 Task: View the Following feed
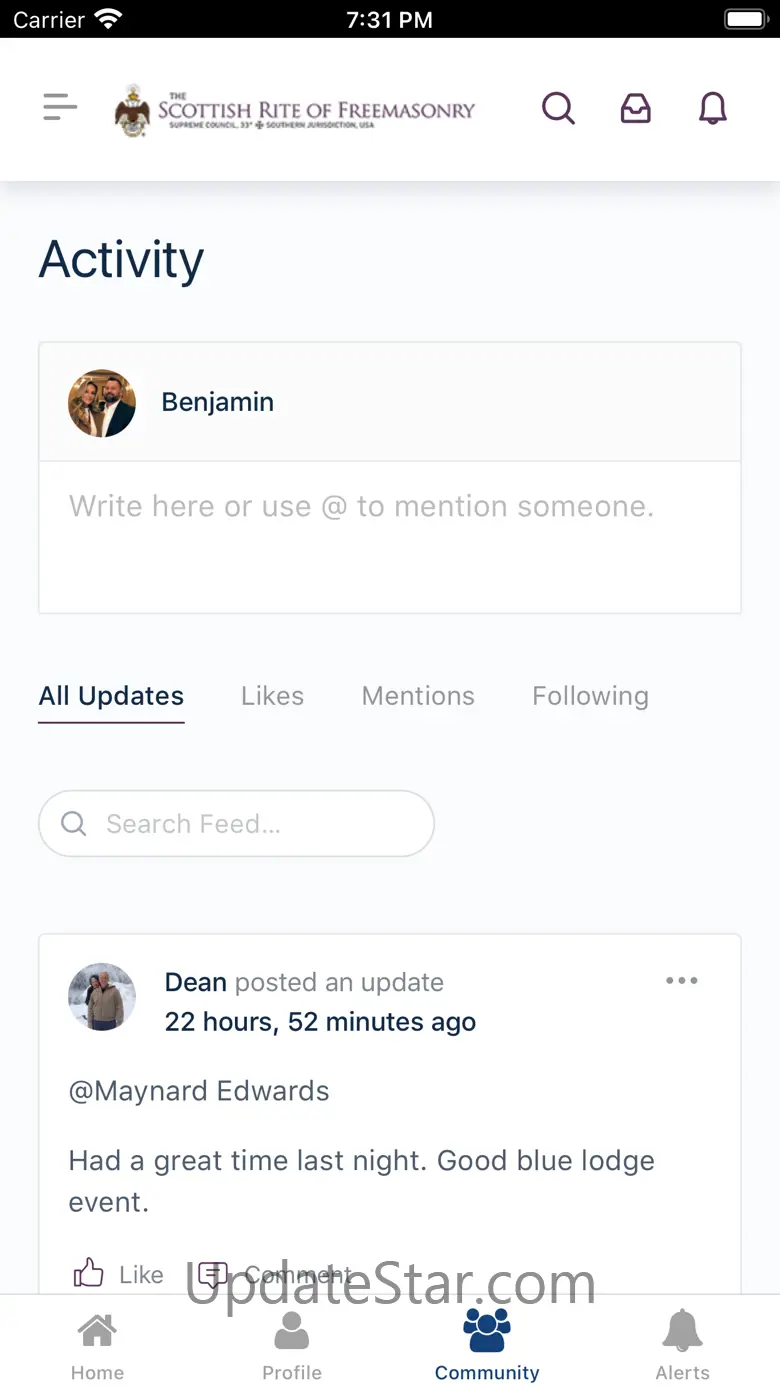click(590, 696)
